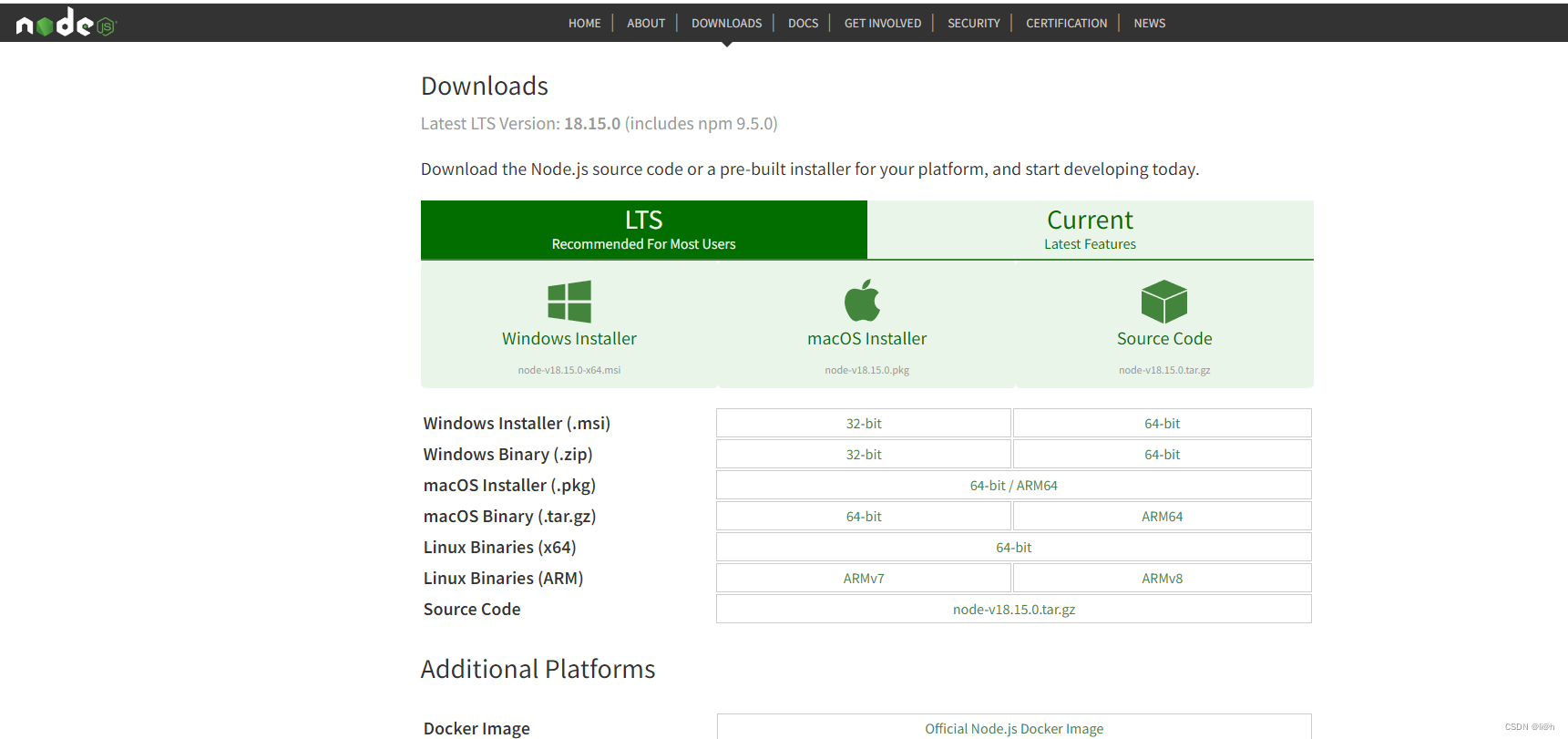Click the Additional Platforms heading
This screenshot has height=739, width=1568.
[538, 669]
